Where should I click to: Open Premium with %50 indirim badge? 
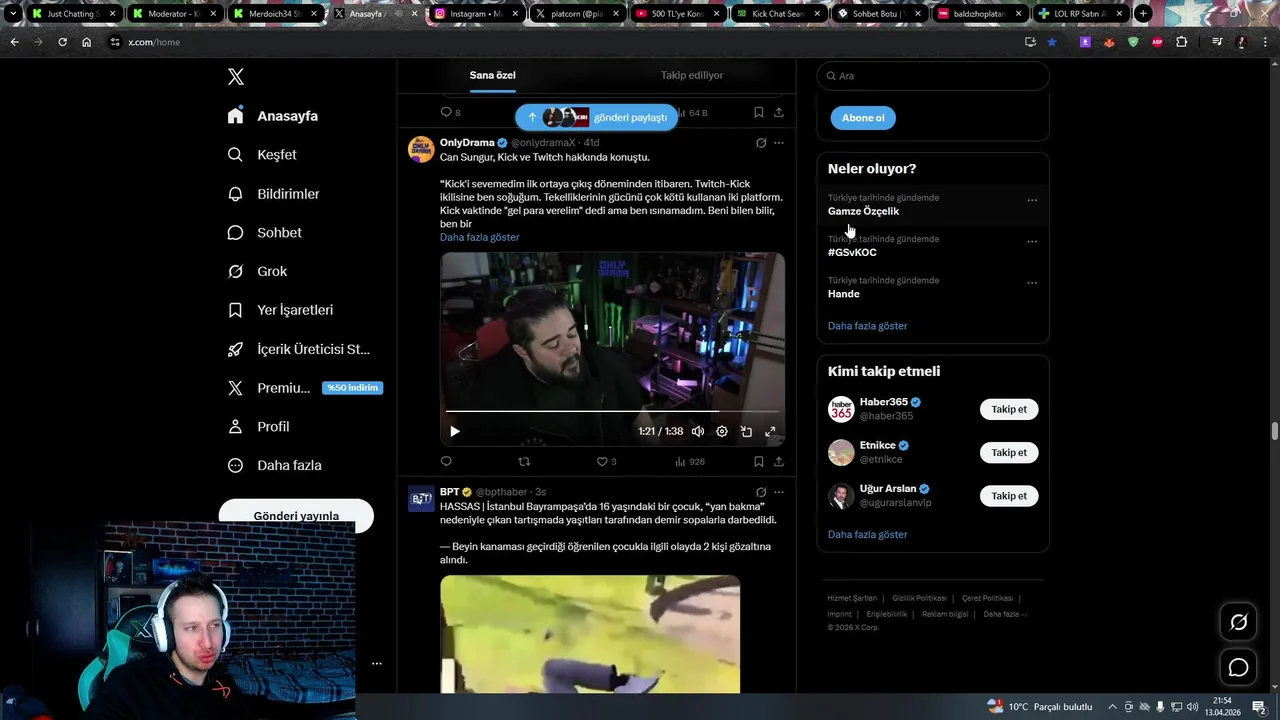point(305,388)
